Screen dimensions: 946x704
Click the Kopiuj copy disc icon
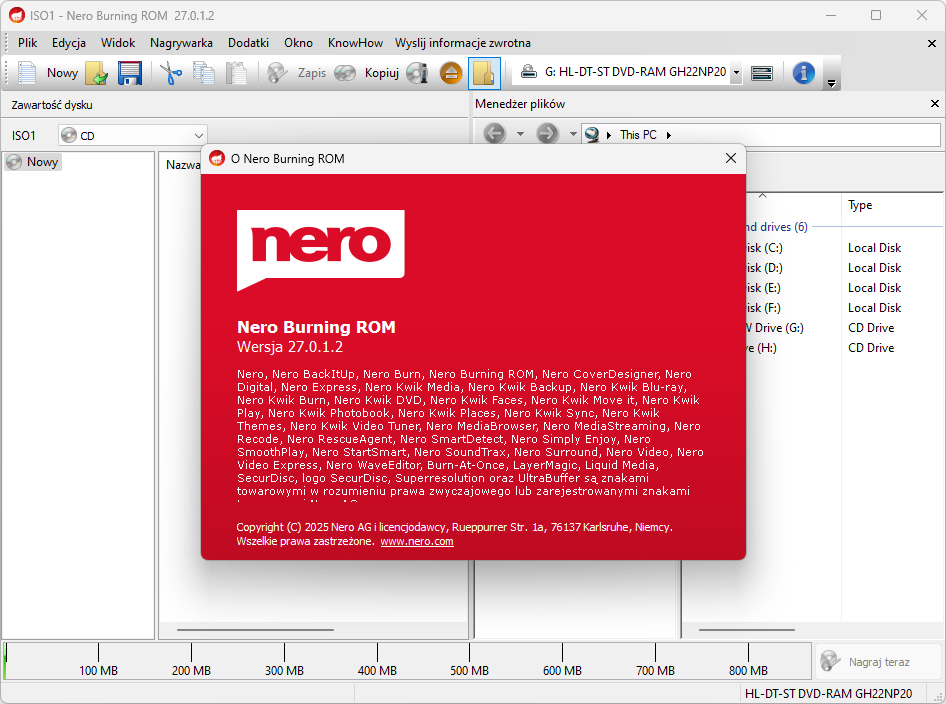[345, 73]
